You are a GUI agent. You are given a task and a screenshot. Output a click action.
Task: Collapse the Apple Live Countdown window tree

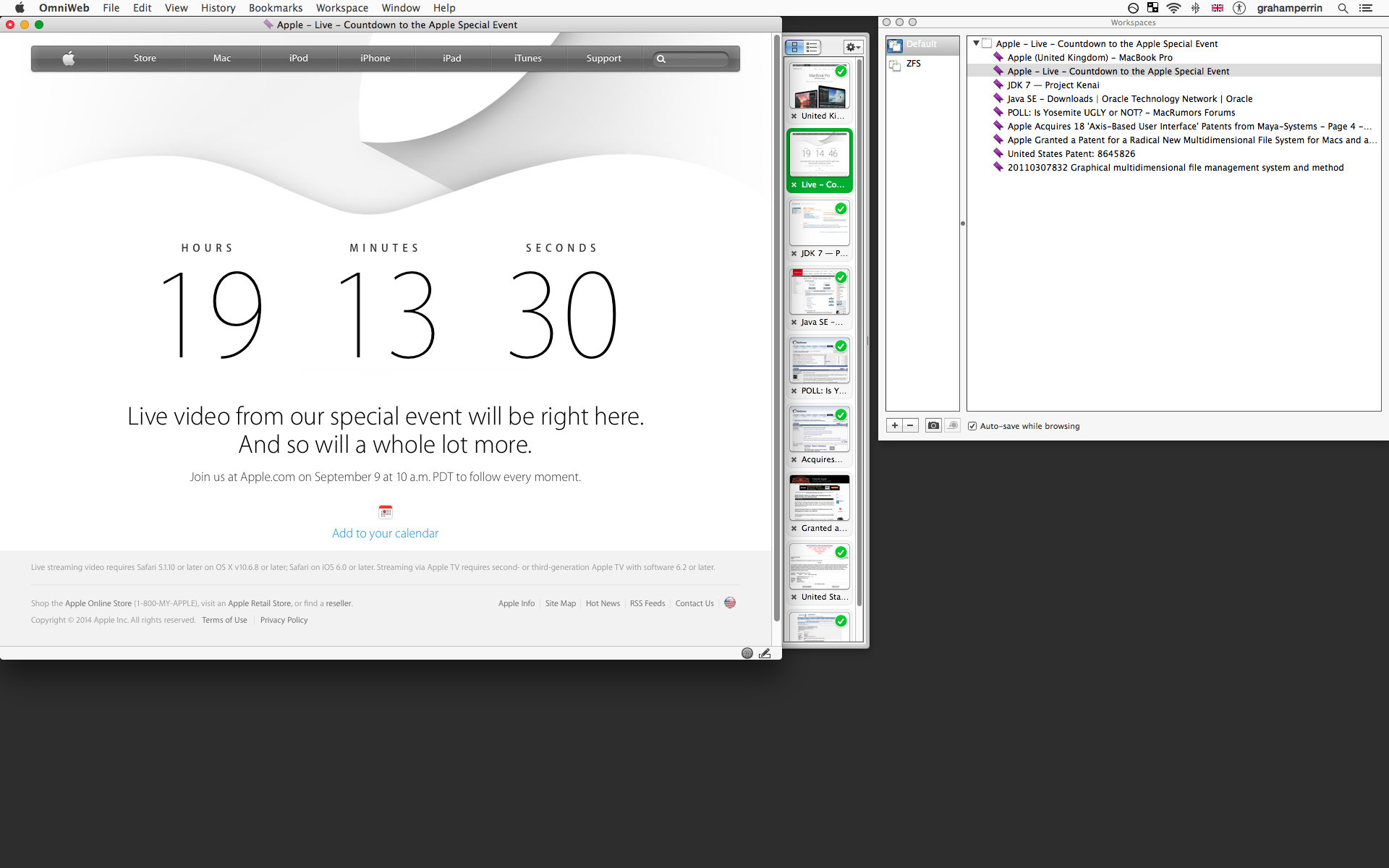(x=976, y=43)
